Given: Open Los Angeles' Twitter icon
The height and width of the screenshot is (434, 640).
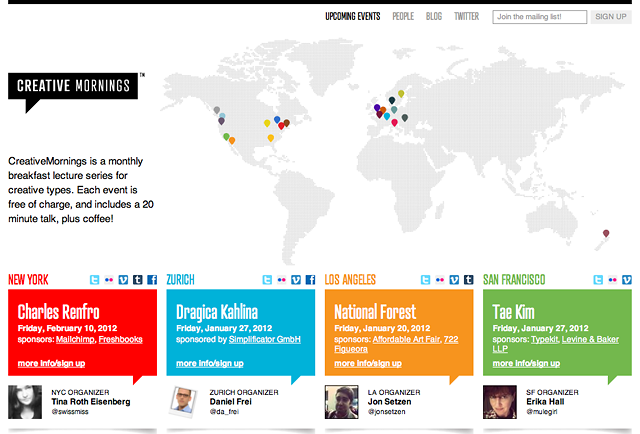Looking at the screenshot, I should (x=425, y=280).
